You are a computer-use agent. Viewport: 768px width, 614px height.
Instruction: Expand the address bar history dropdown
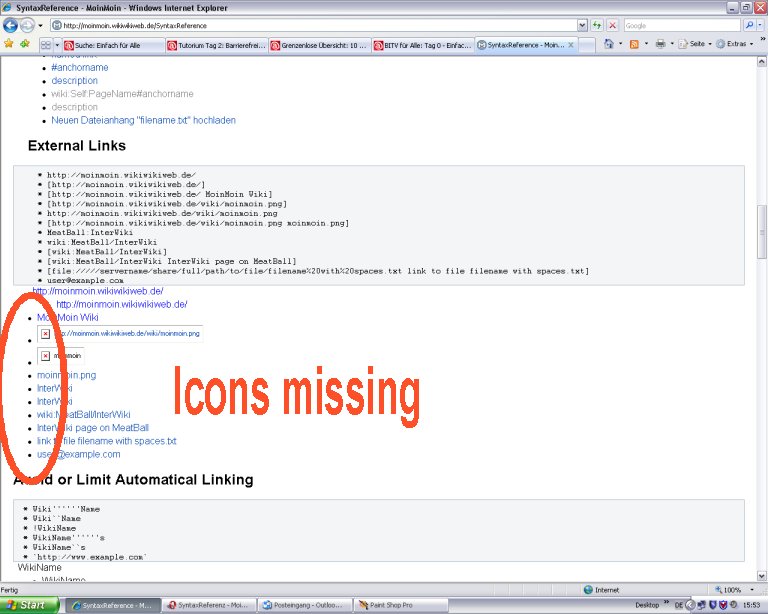[582, 25]
